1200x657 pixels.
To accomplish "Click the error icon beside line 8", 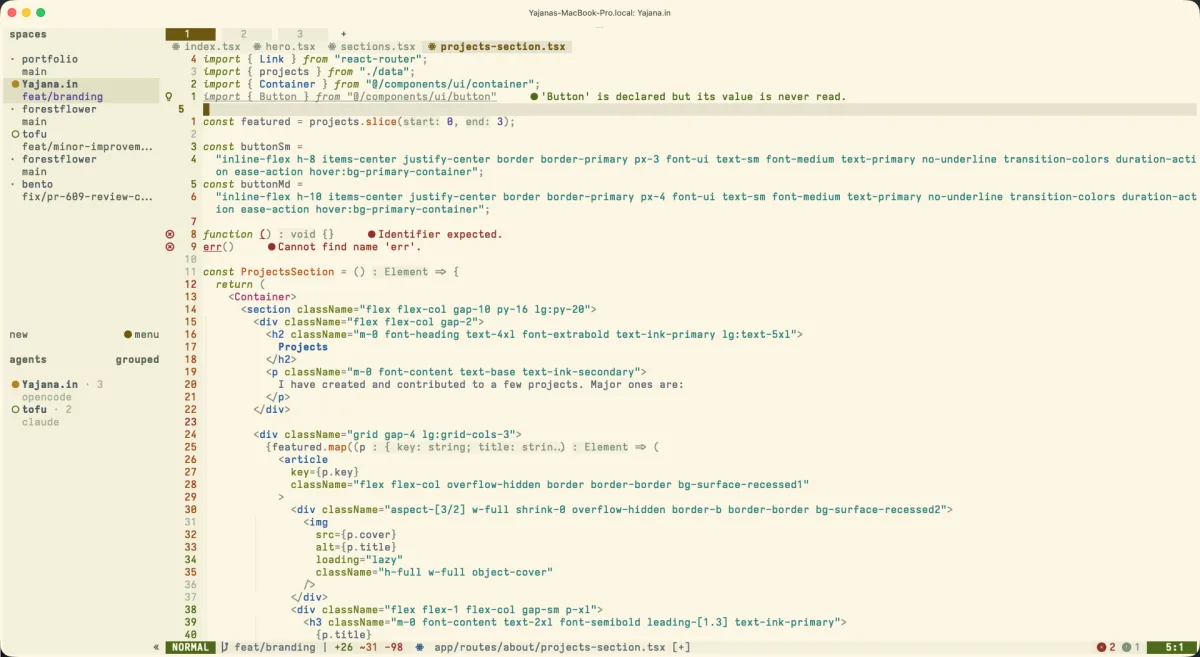I will coord(169,234).
